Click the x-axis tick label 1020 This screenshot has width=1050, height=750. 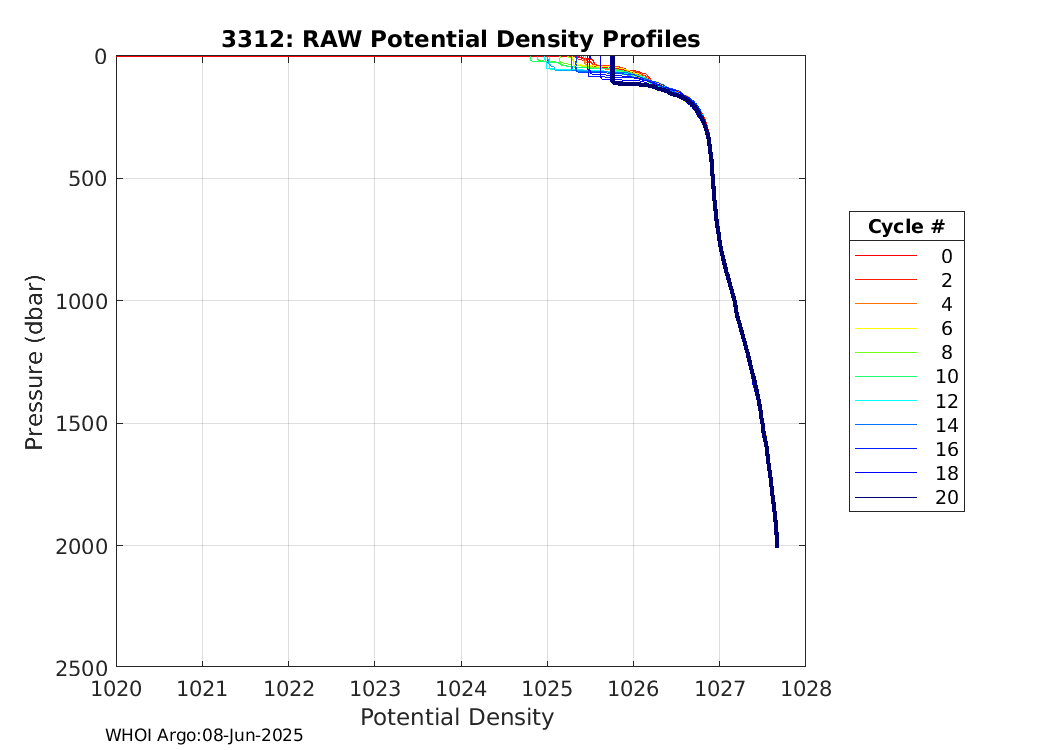[117, 688]
